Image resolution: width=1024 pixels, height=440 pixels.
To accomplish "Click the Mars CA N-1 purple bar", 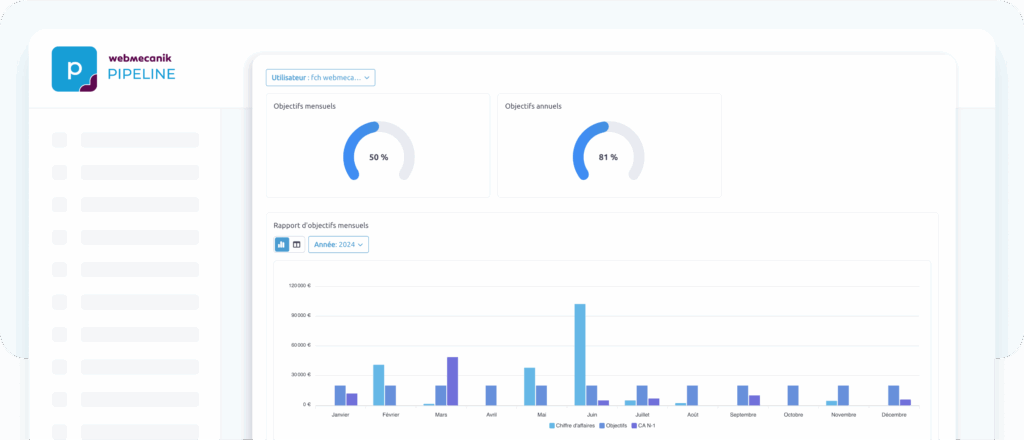I will 452,381.
